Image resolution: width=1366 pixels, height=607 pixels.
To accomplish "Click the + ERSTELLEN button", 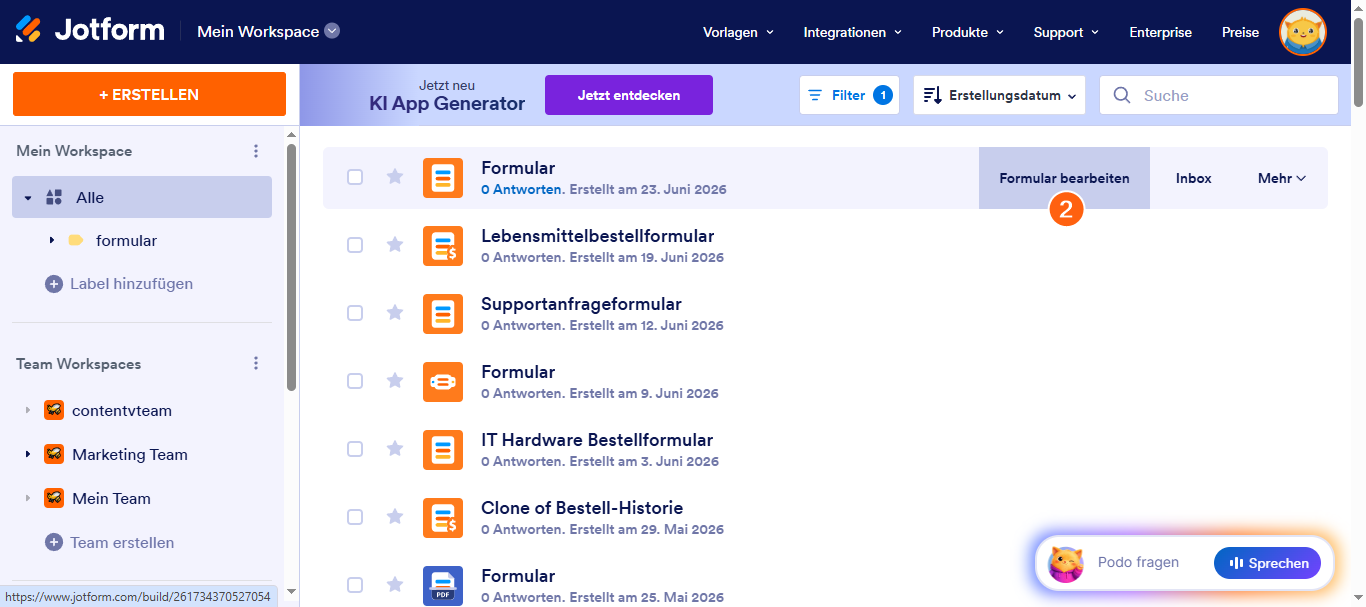I will [149, 94].
